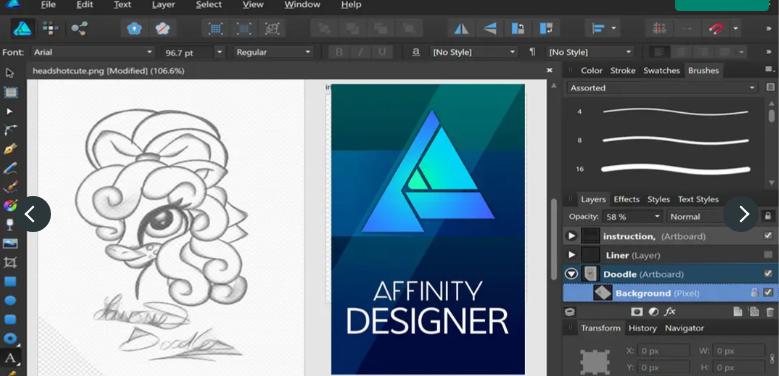
Task: Click the crossed-out shield revert defaults icon
Action: 162,28
